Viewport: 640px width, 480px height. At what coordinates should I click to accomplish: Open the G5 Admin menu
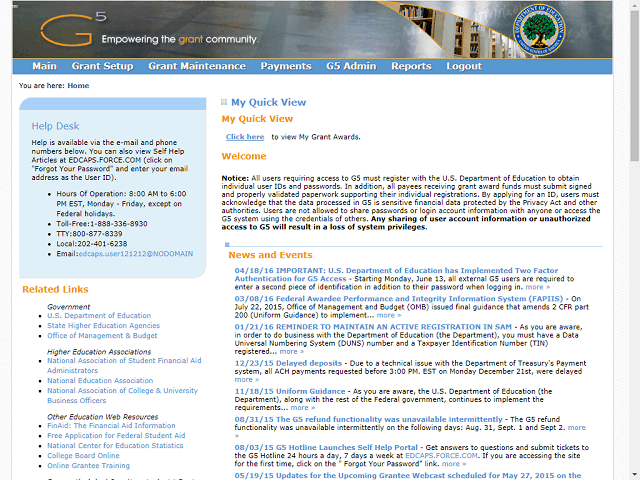351,66
